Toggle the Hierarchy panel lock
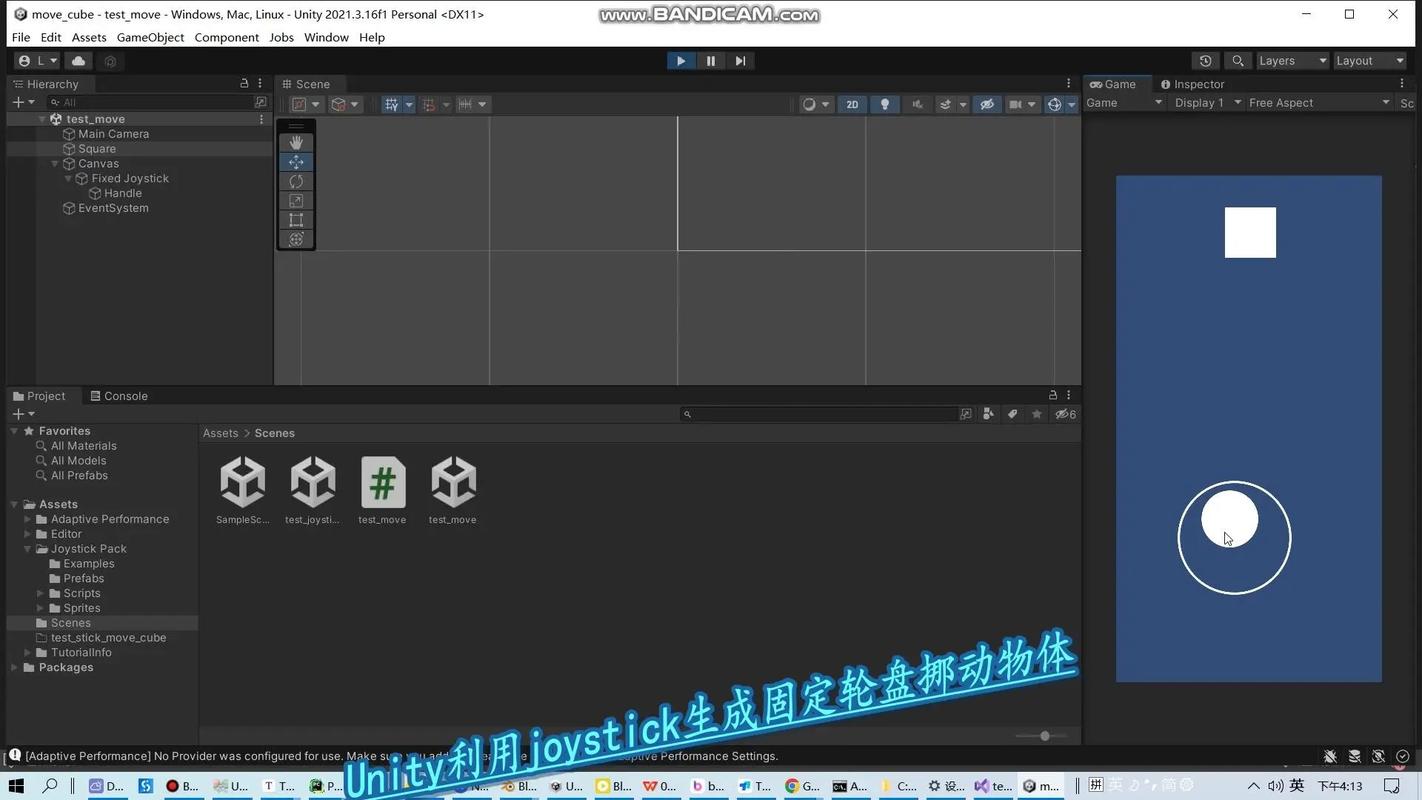Image resolution: width=1422 pixels, height=800 pixels. coord(244,84)
